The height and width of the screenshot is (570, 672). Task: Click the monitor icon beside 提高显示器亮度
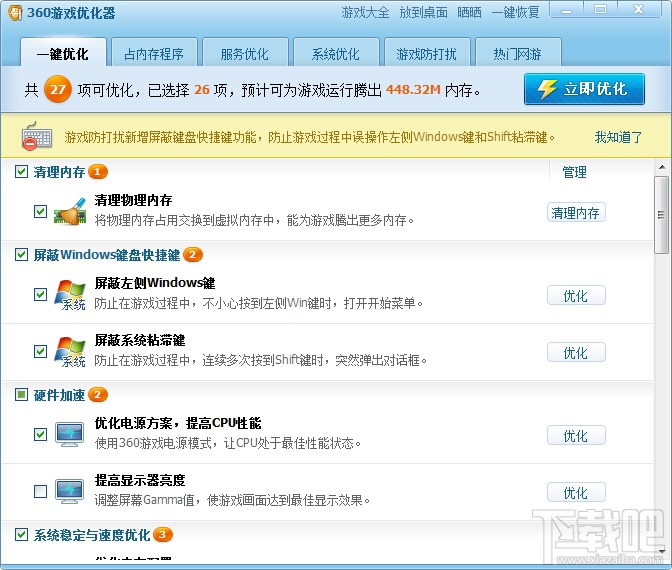69,492
